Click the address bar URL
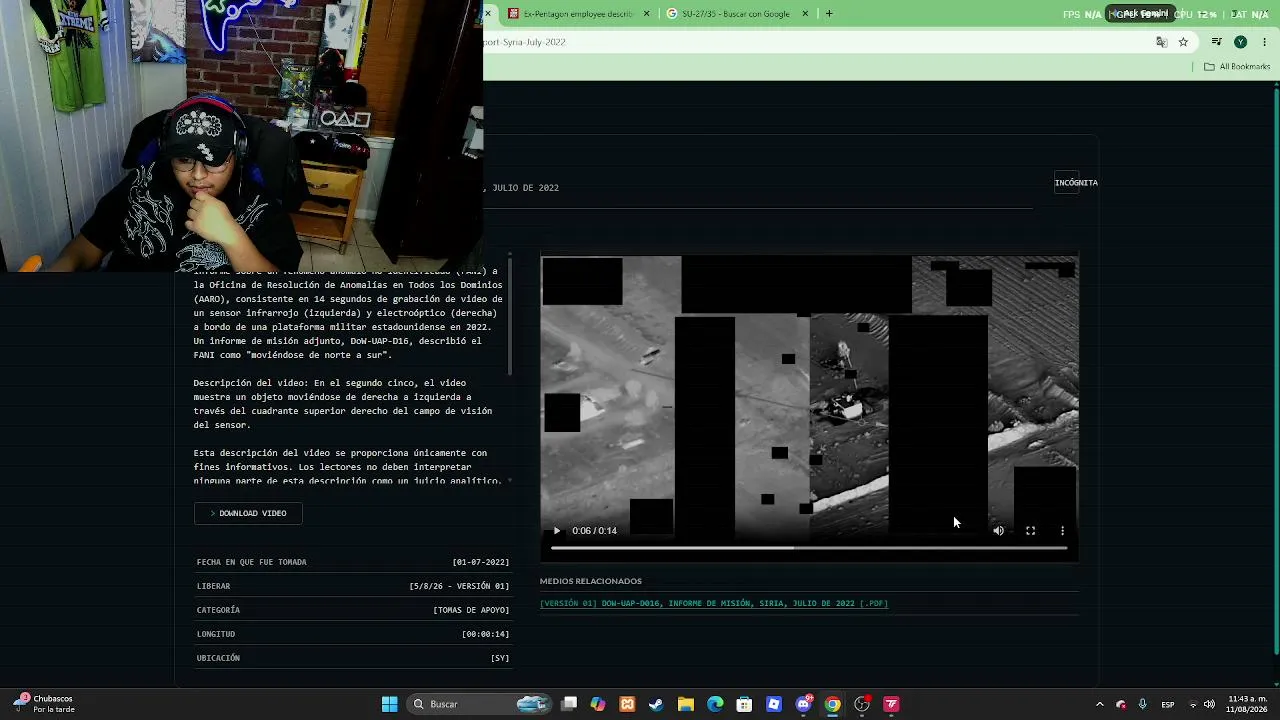 tap(526, 42)
